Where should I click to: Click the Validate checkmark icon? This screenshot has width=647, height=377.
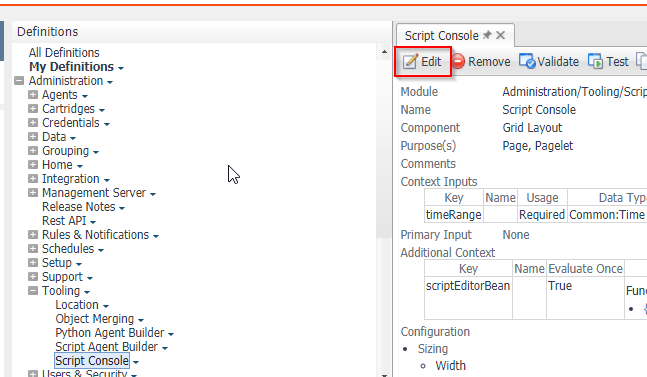pyautogui.click(x=527, y=61)
